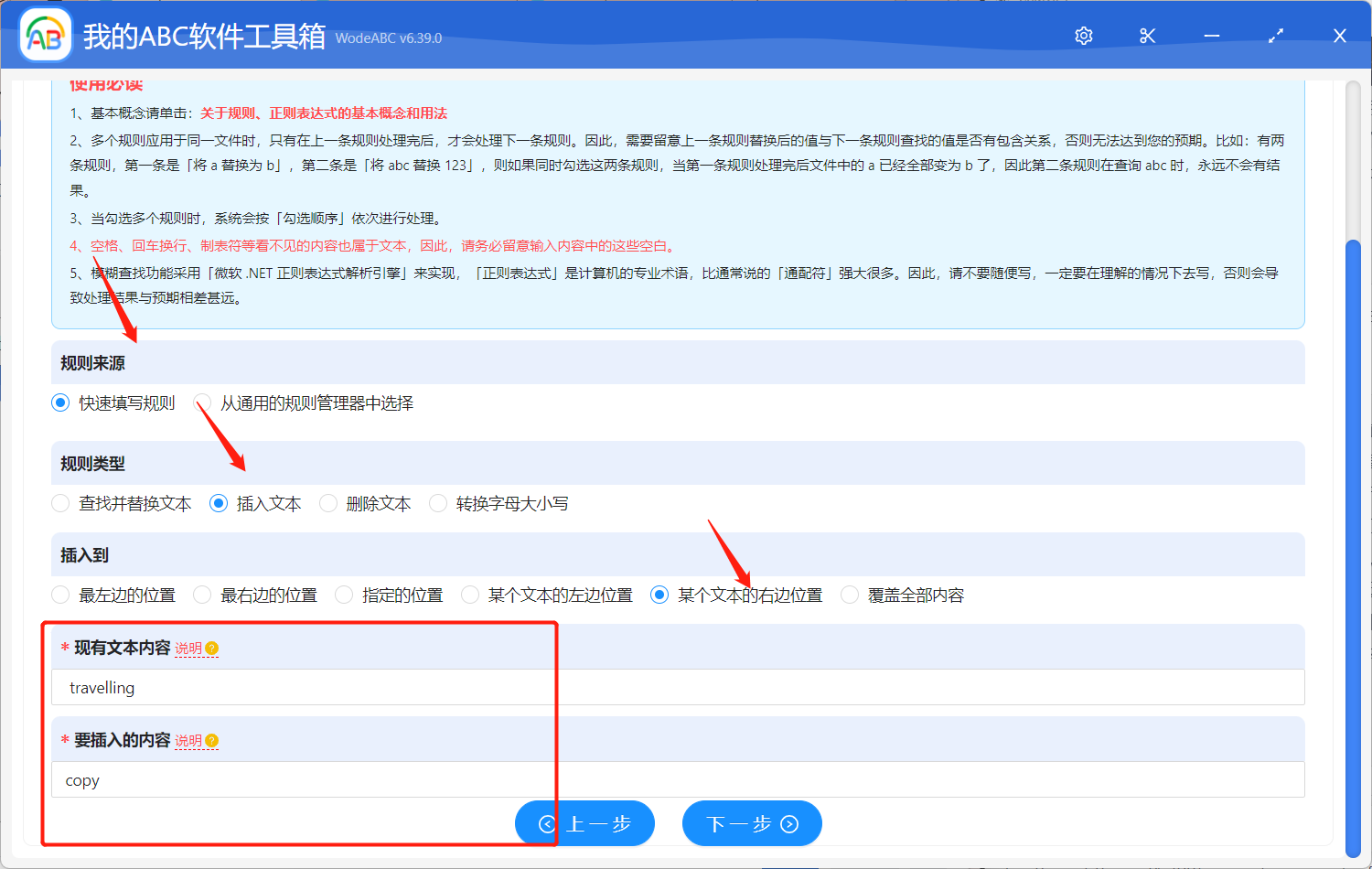Viewport: 1372px width, 869px height.
Task: Choose the 查找并替换文本 rule type
Action: [x=61, y=504]
